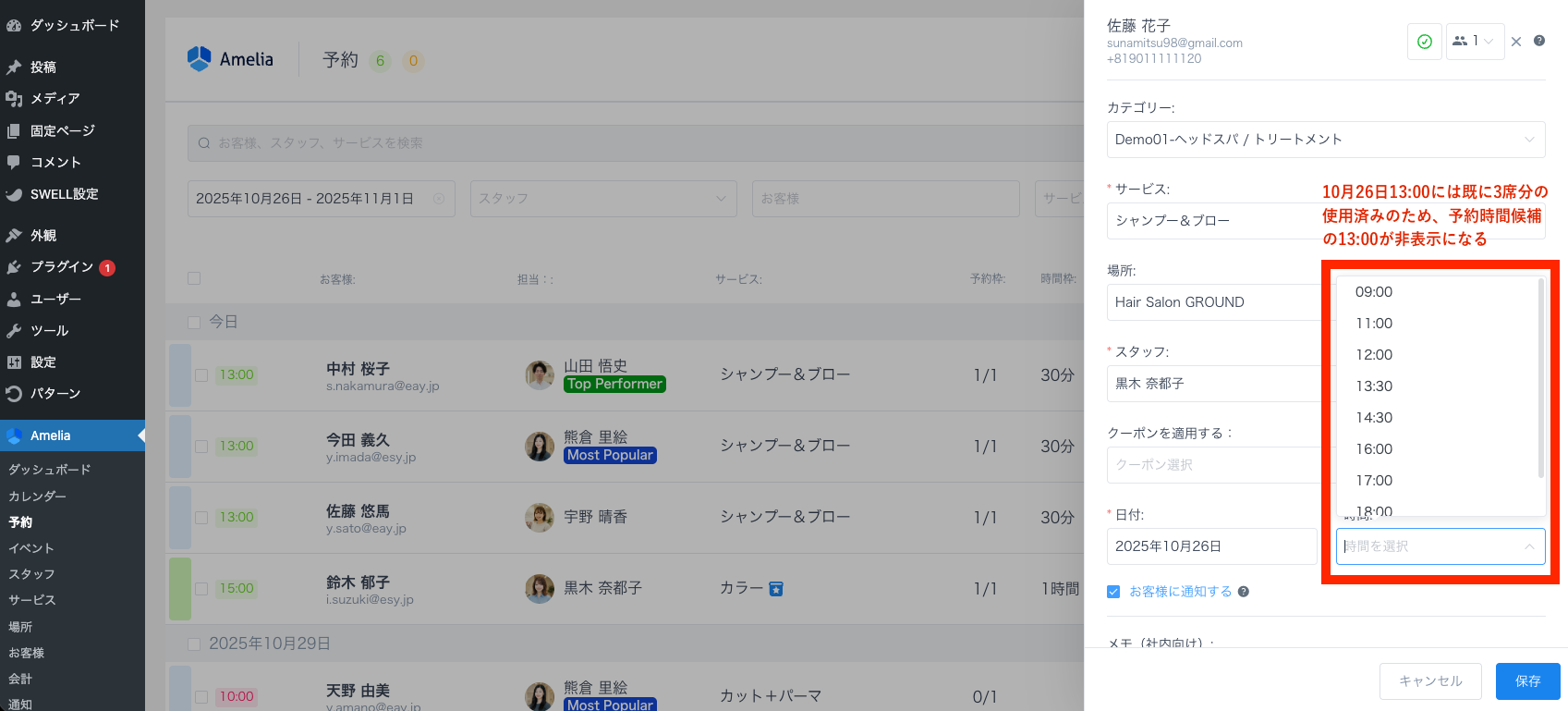Click the Amelia logo in header
Screen dimensions: 1568x711
(x=231, y=59)
